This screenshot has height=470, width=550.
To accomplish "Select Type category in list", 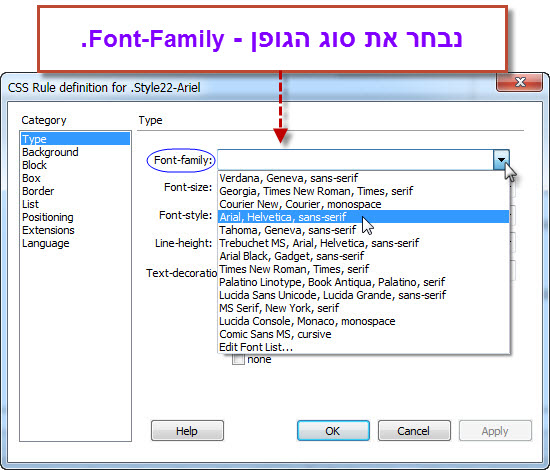I will click(75, 139).
